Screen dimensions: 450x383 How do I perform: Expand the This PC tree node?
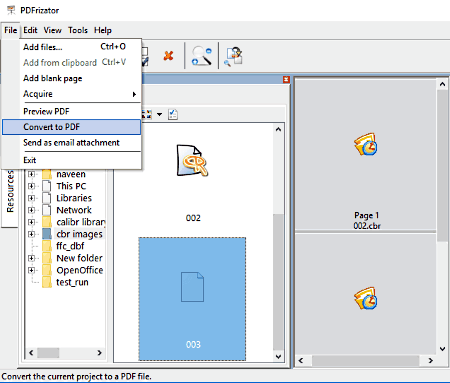pyautogui.click(x=31, y=186)
